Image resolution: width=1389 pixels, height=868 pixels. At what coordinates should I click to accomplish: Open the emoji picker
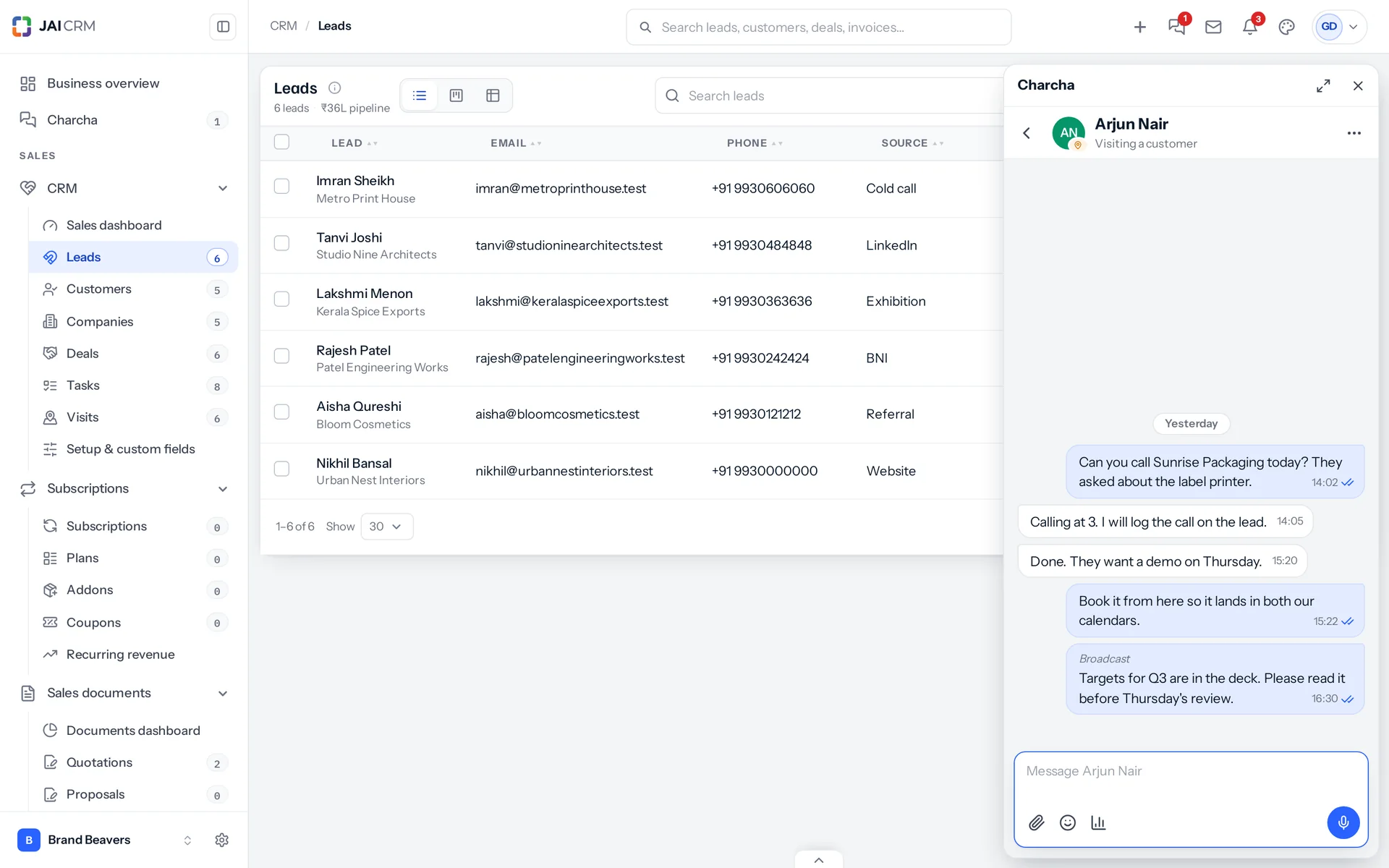(1067, 822)
